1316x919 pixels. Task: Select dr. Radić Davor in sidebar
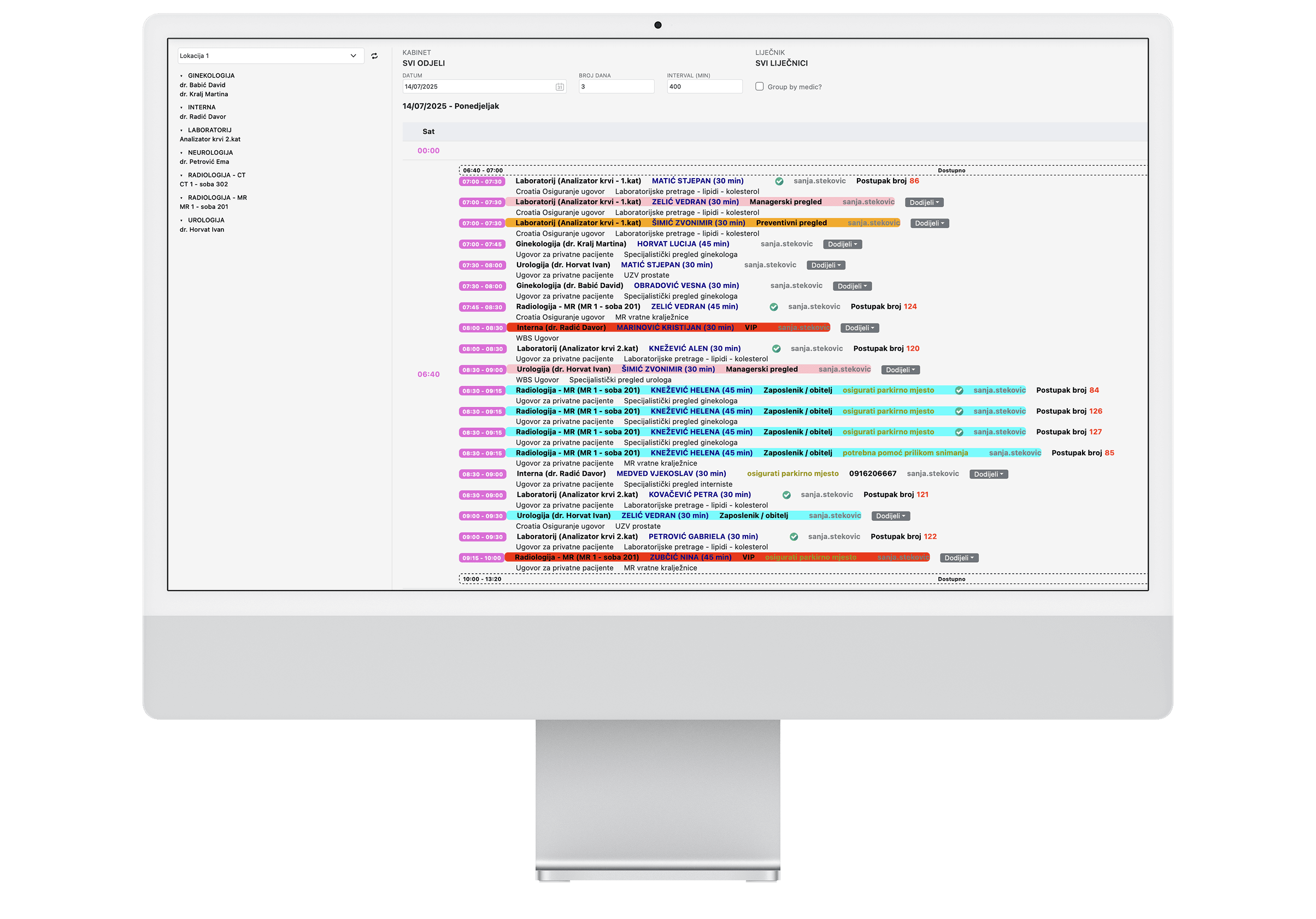coord(203,117)
